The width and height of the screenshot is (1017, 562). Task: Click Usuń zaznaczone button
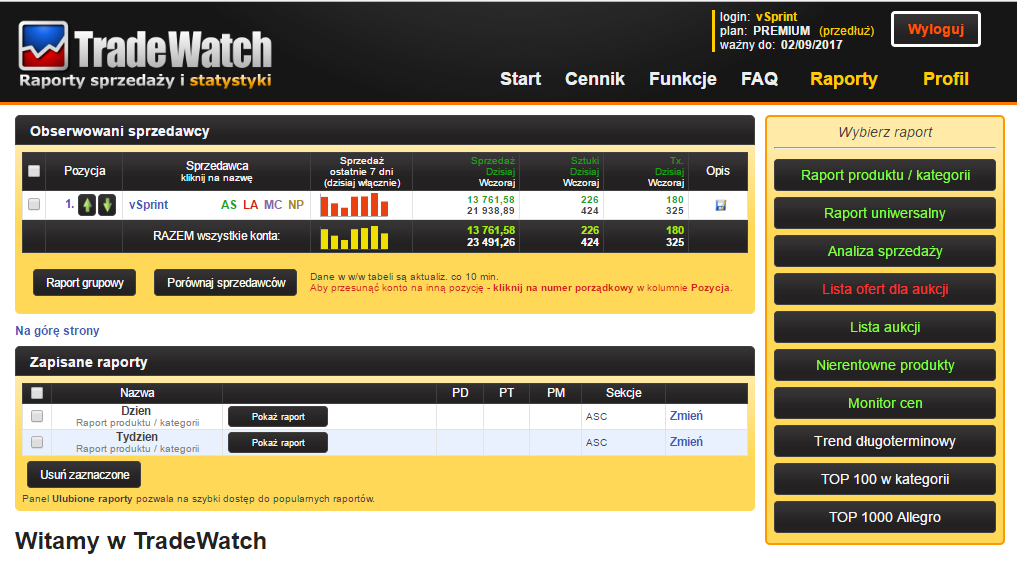click(84, 475)
